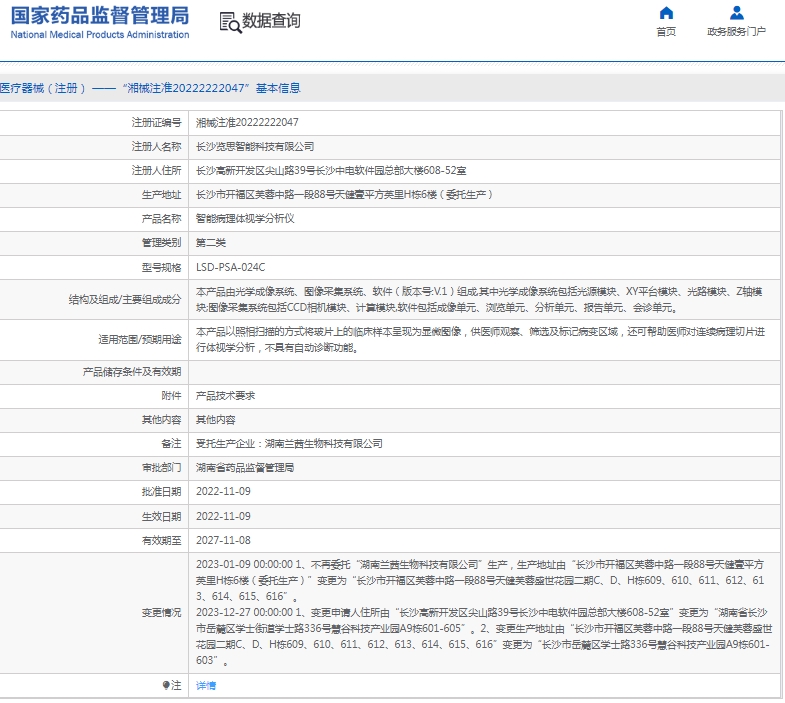
Task: Click the 变更情况 row label
Action: pyautogui.click(x=161, y=613)
